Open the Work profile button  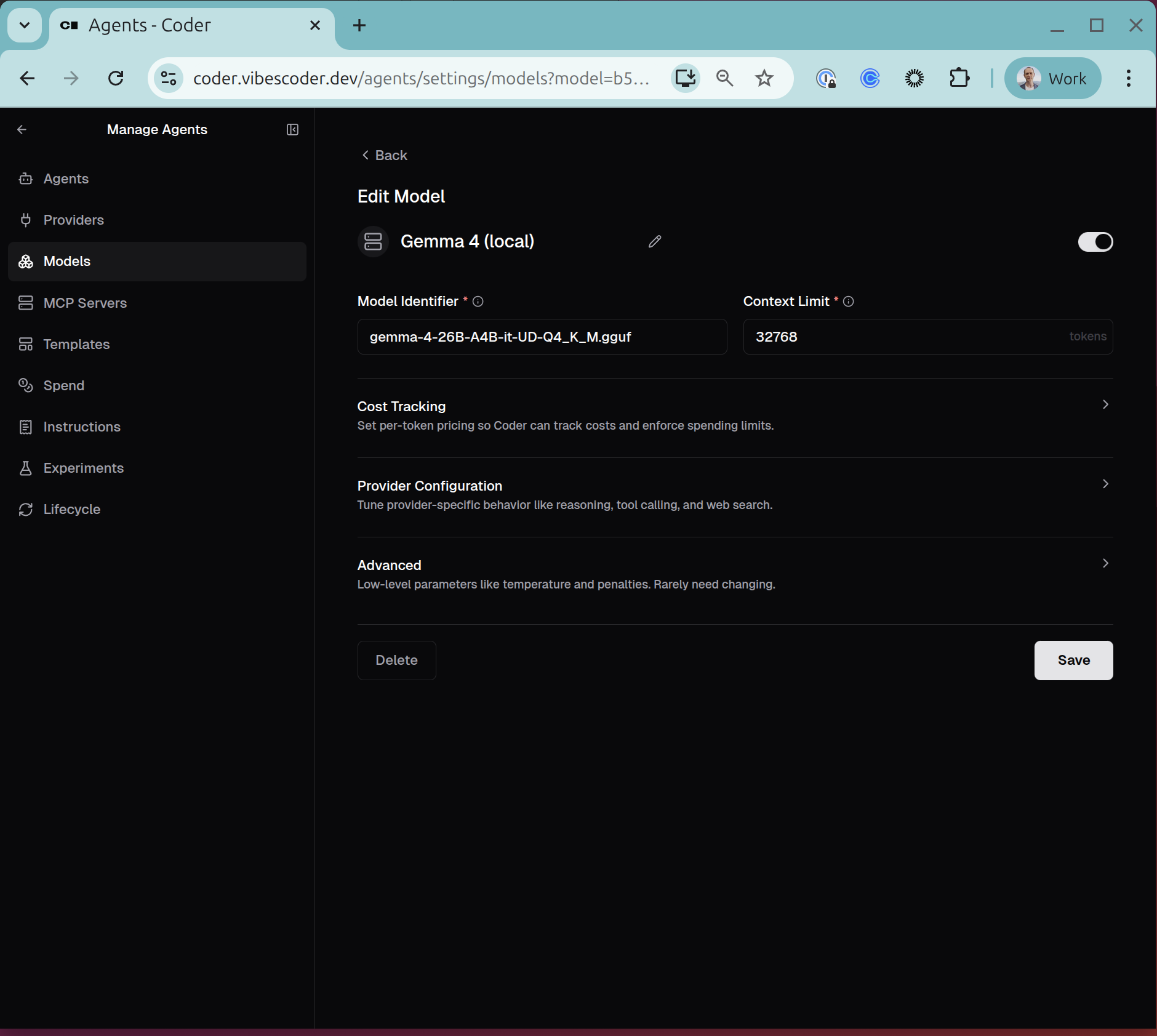pyautogui.click(x=1052, y=78)
